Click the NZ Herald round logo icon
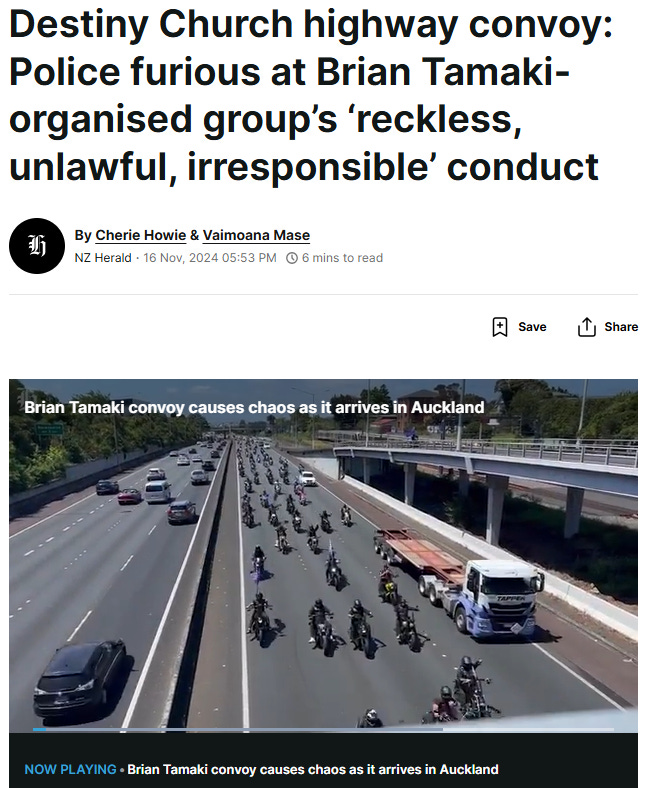The height and width of the screenshot is (788, 645). click(x=37, y=246)
